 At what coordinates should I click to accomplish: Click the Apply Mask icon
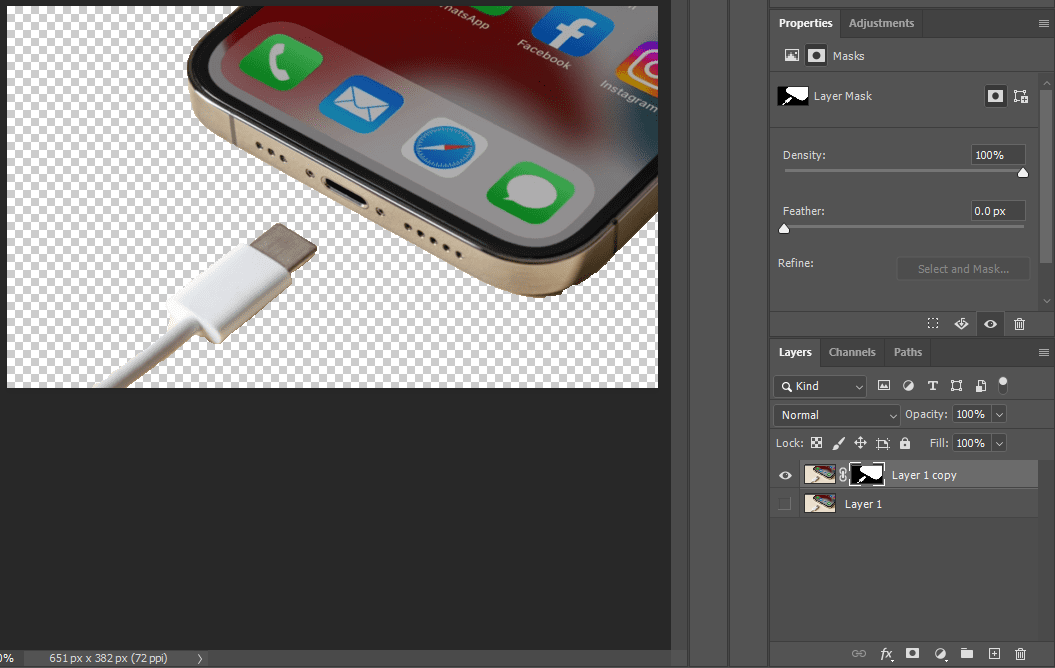tap(961, 324)
